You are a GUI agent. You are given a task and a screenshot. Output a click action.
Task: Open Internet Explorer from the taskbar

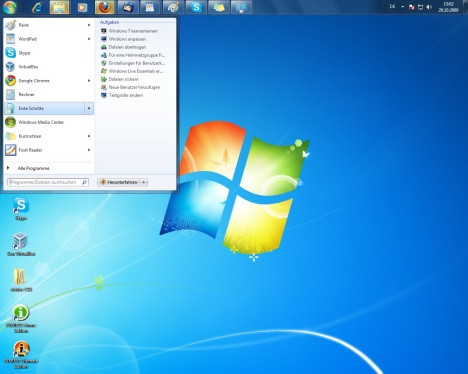[x=37, y=7]
